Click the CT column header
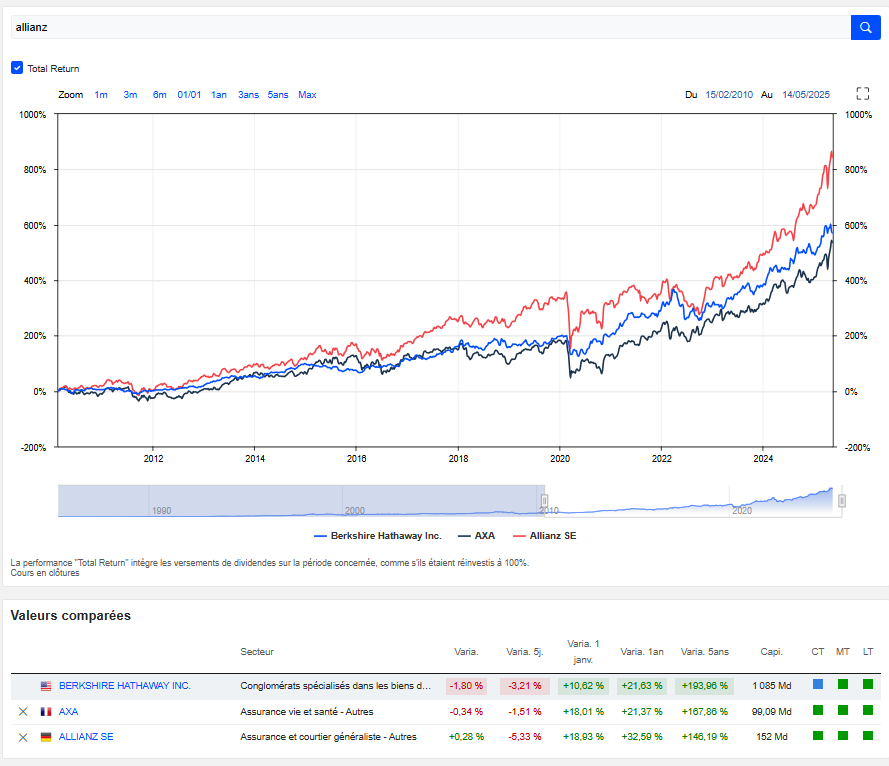The height and width of the screenshot is (766, 889). pyautogui.click(x=818, y=652)
